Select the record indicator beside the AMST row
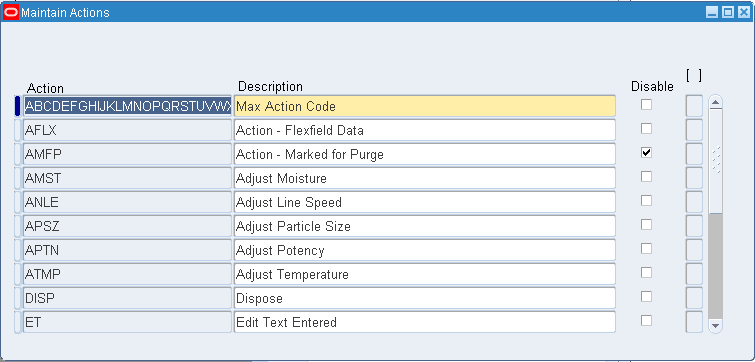Image resolution: width=755 pixels, height=362 pixels. click(x=18, y=178)
